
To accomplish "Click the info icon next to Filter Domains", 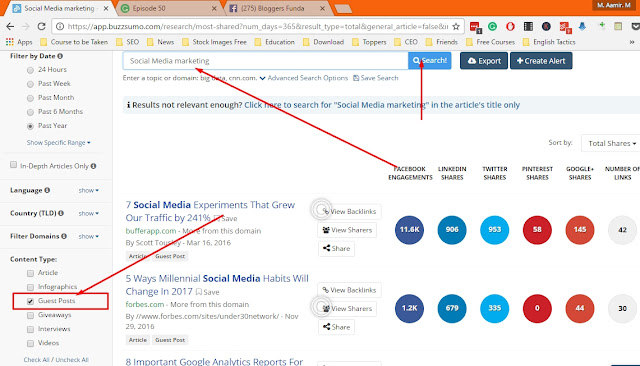I will [64, 236].
